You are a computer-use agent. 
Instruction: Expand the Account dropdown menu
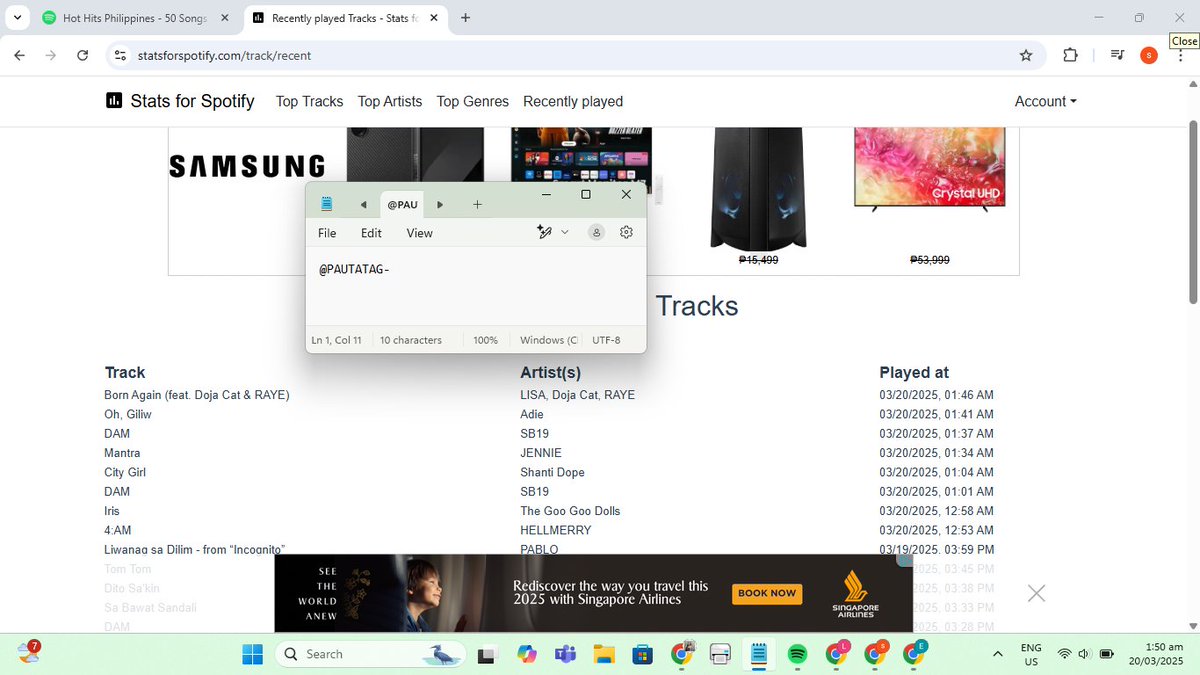click(x=1045, y=101)
